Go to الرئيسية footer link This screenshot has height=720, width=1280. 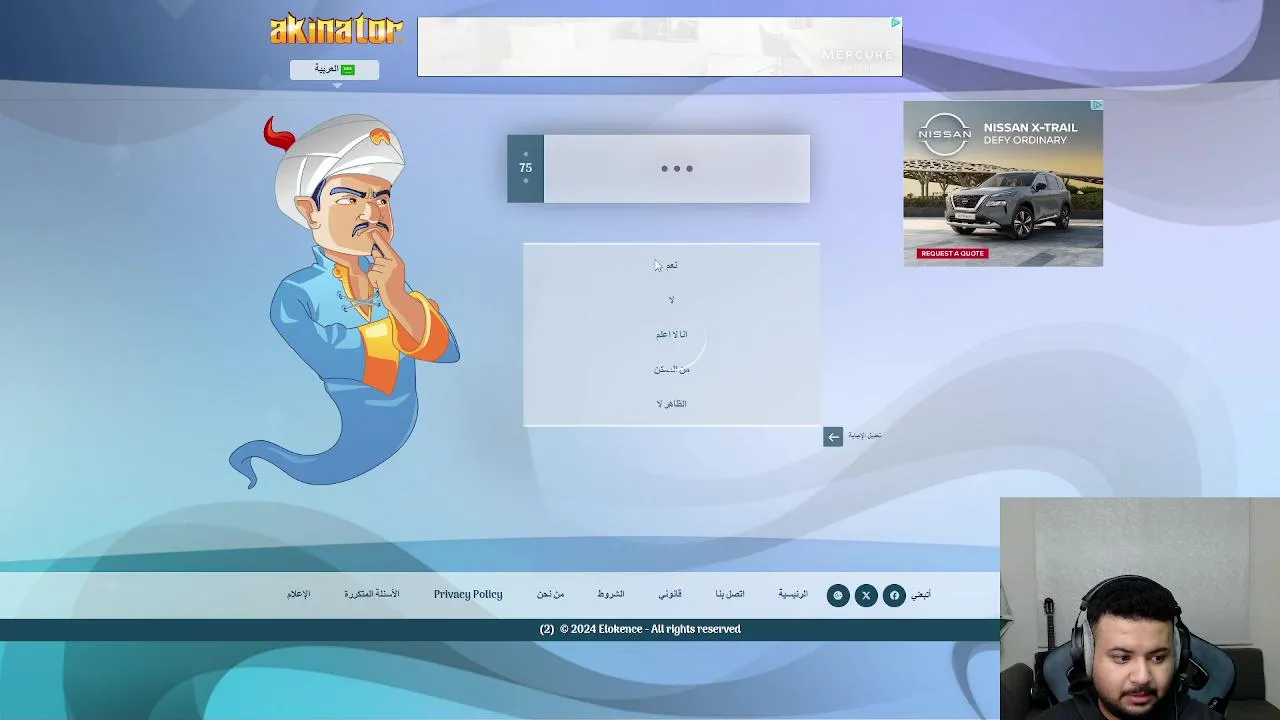coord(793,594)
